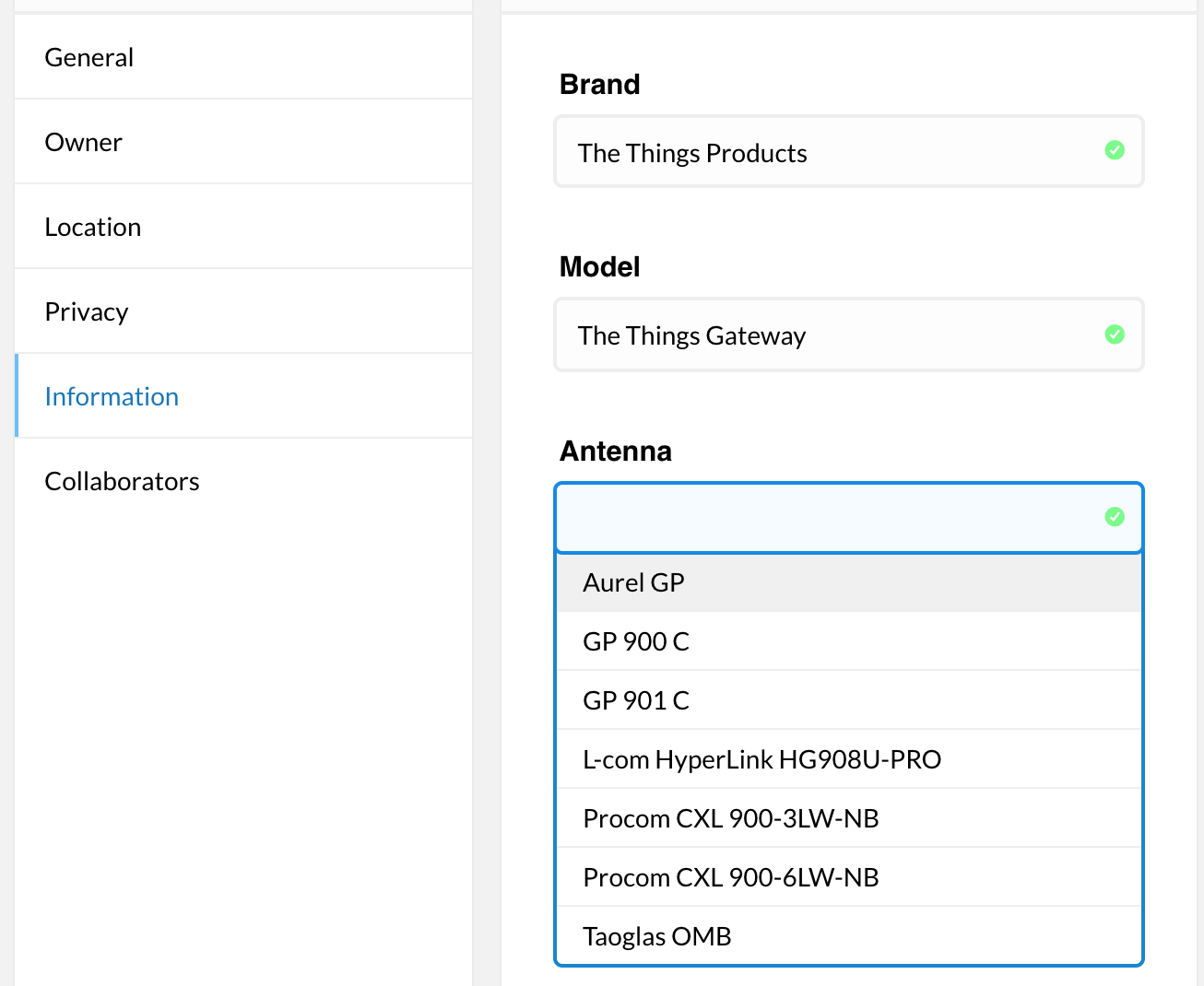The width and height of the screenshot is (1204, 986).
Task: Click green check icon in Brand field
Action: [x=1115, y=149]
